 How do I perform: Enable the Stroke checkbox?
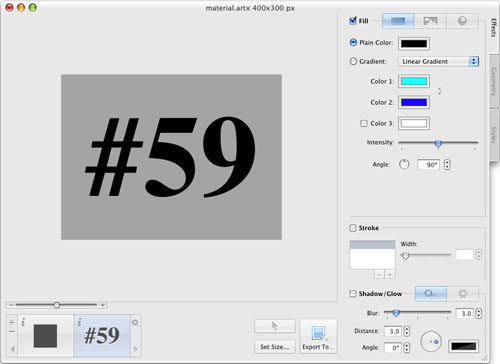coord(353,228)
